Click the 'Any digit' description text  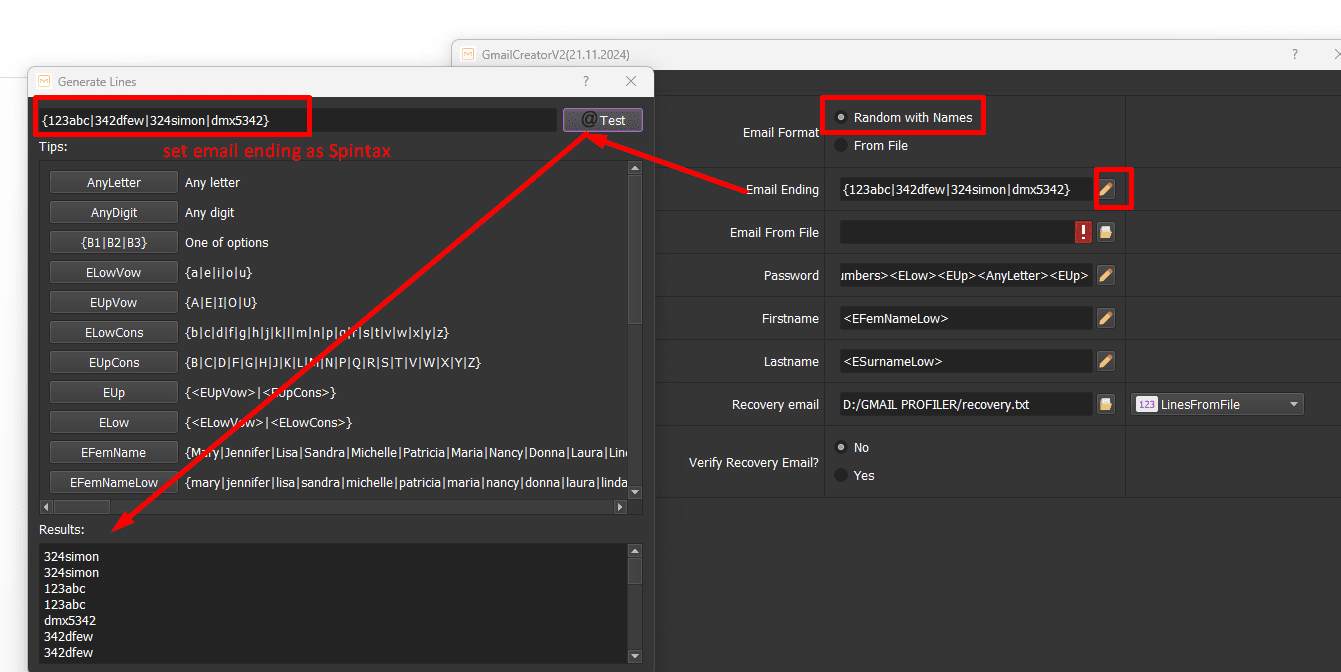coord(210,213)
